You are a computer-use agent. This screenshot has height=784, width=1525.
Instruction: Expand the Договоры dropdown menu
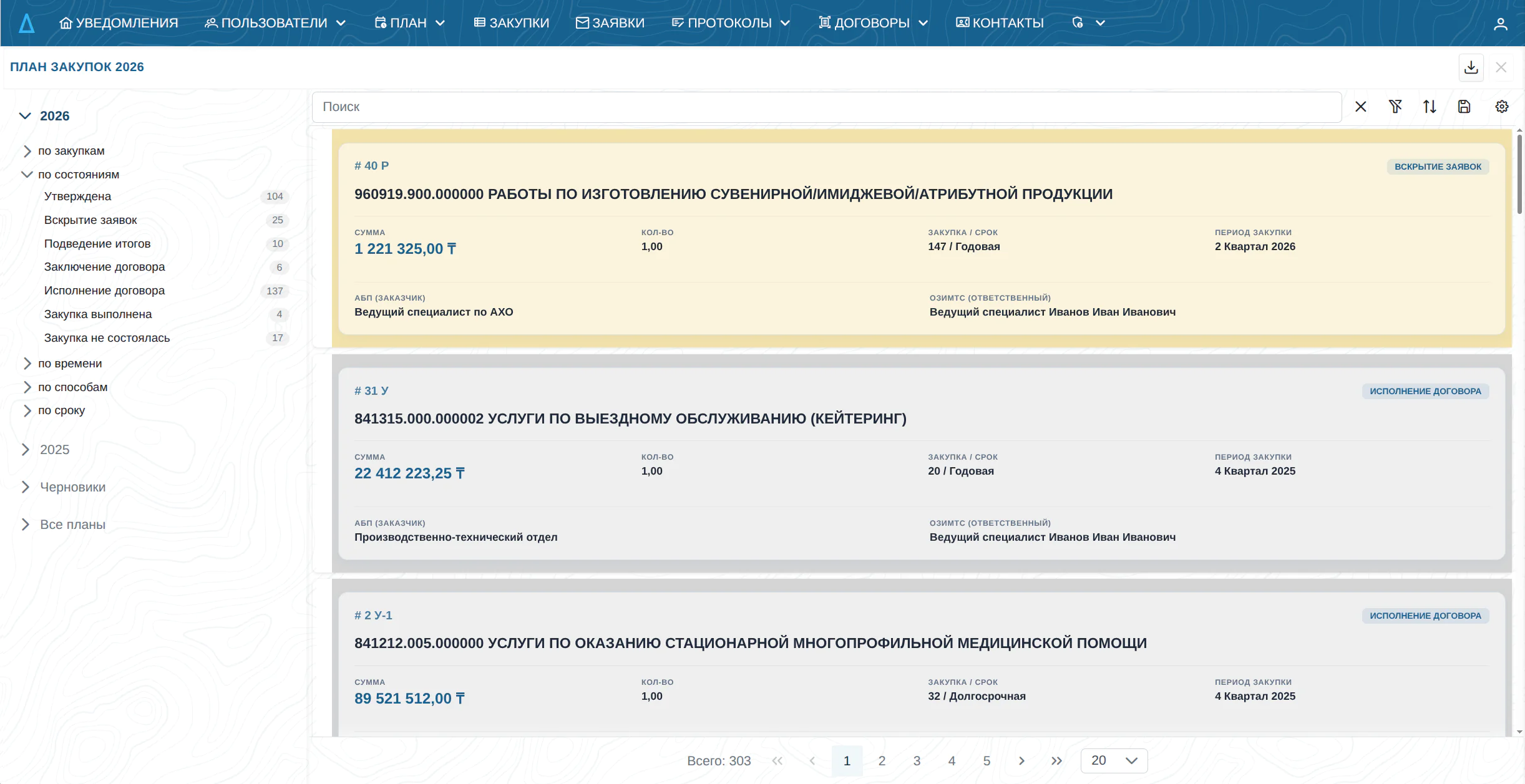(x=874, y=23)
